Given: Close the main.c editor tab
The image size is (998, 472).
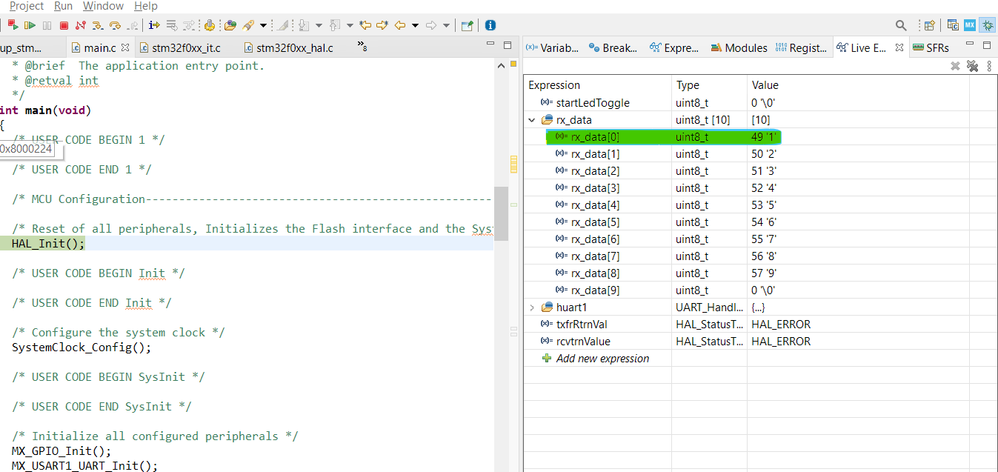Looking at the screenshot, I should (x=125, y=47).
